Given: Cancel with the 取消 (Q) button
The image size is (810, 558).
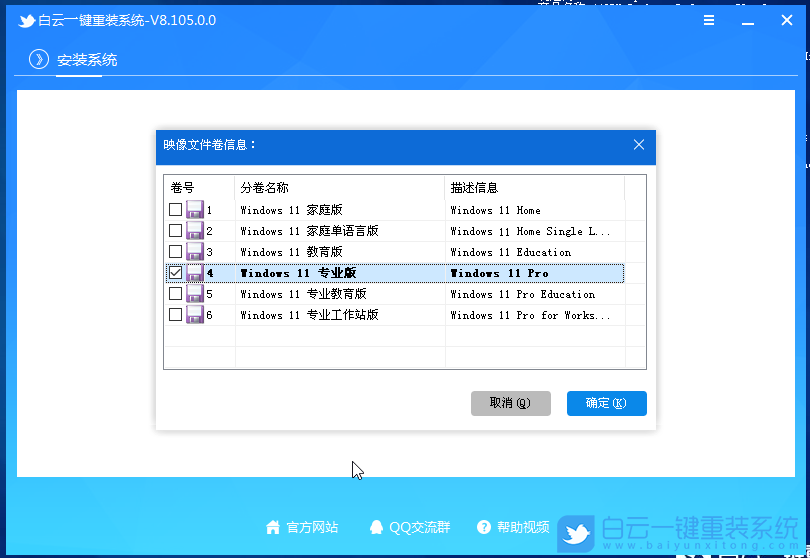Looking at the screenshot, I should [510, 403].
